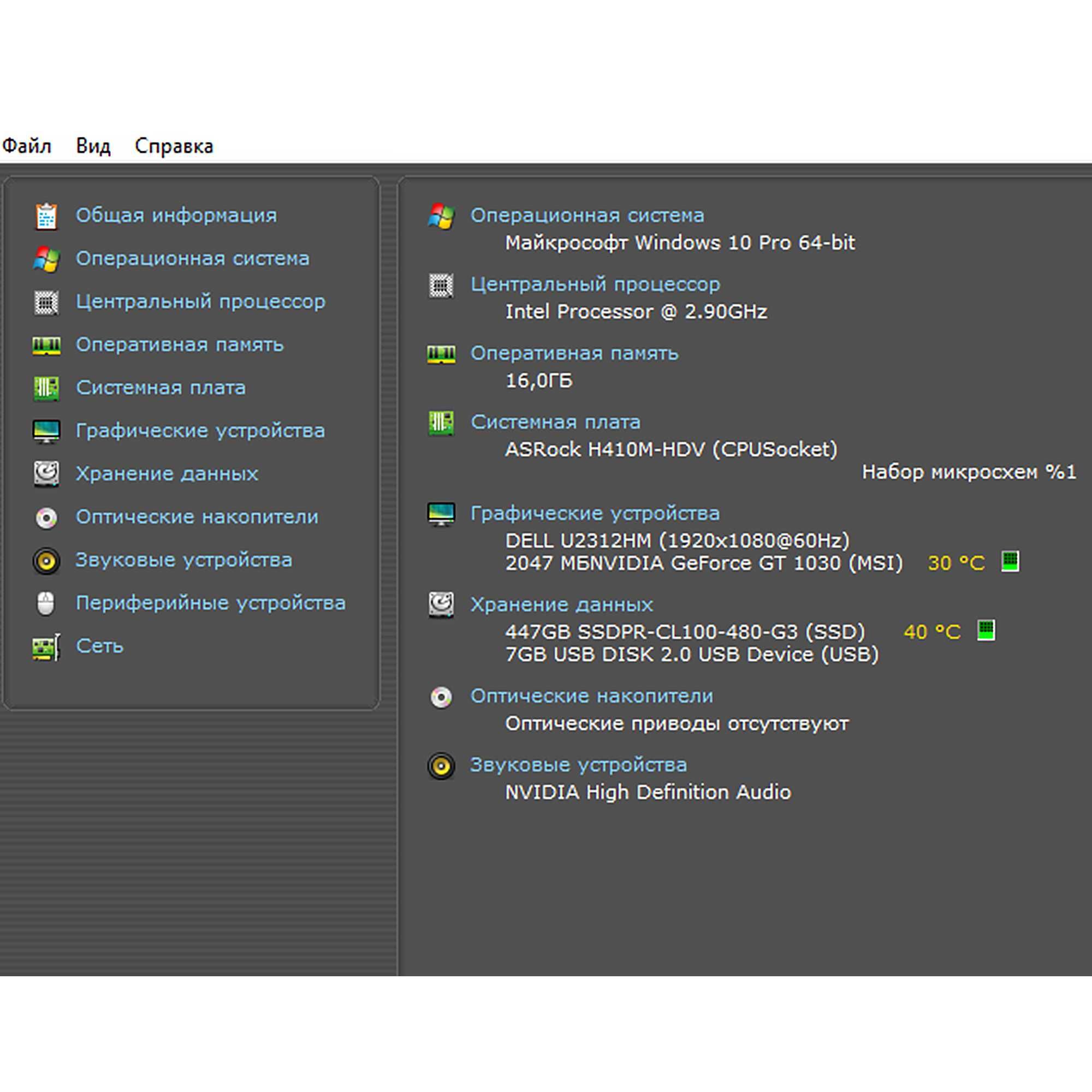Click the optical disc icon in sidebar
The image size is (1092, 1092).
[x=46, y=518]
